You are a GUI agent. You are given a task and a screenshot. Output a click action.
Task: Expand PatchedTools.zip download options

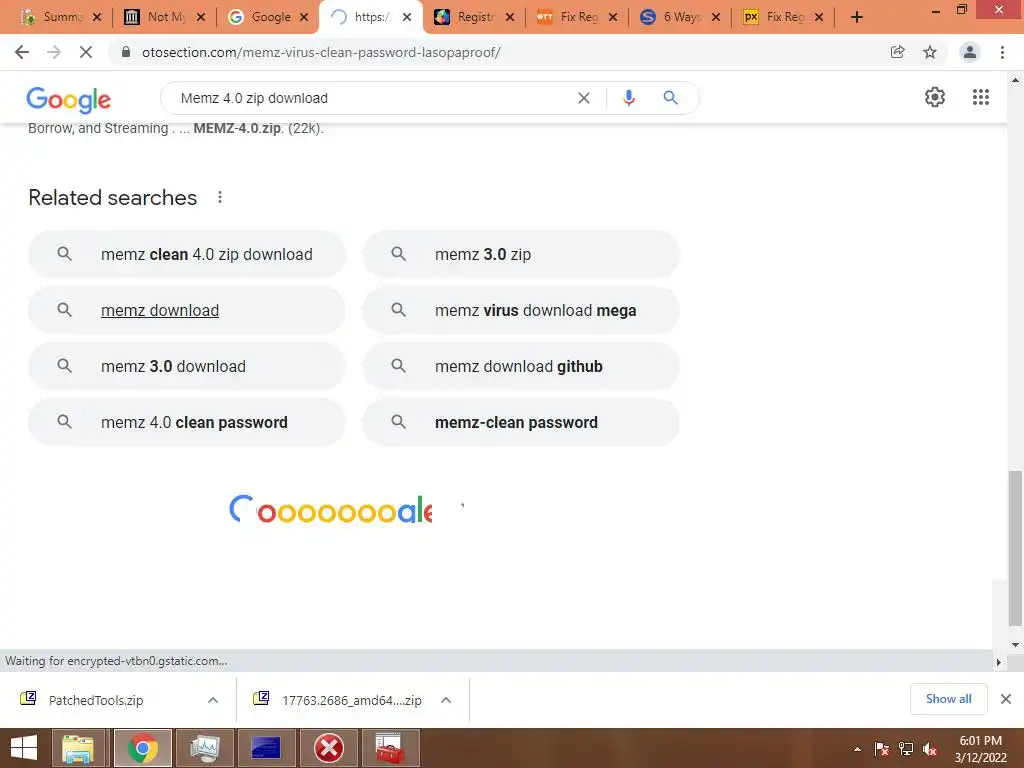[213, 700]
